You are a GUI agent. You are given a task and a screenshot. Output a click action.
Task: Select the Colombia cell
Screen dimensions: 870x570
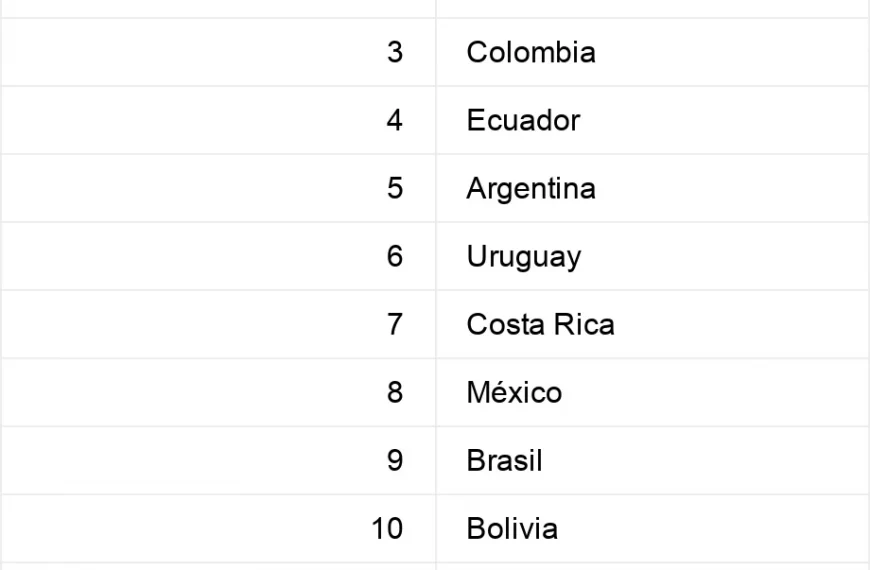pyautogui.click(x=652, y=52)
